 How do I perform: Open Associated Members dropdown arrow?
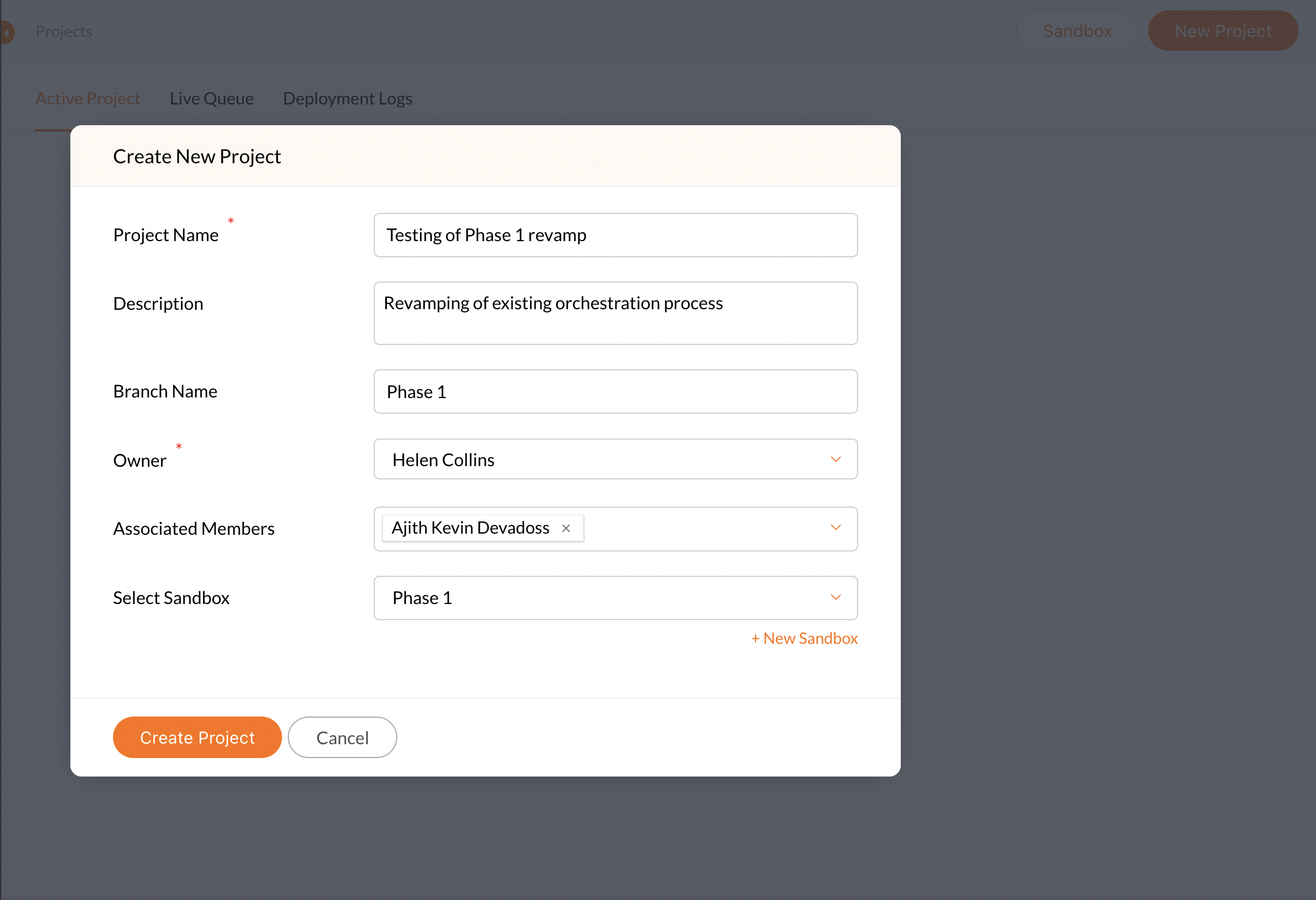[835, 528]
